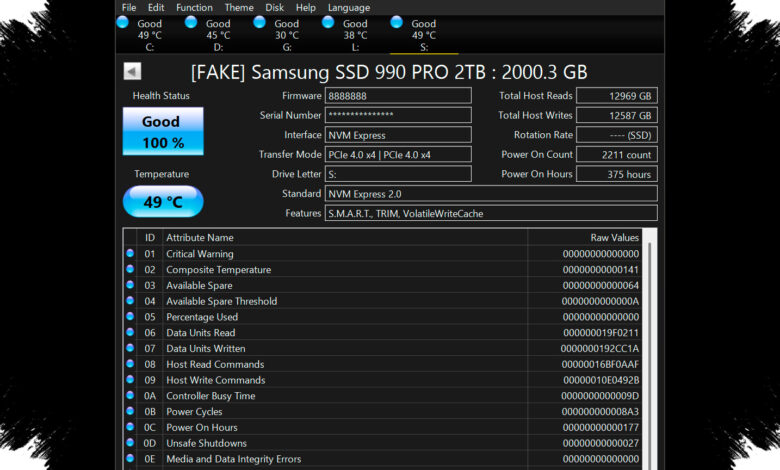This screenshot has width=780, height=470.
Task: Select the Available Spare Threshold row name
Action: pos(221,301)
